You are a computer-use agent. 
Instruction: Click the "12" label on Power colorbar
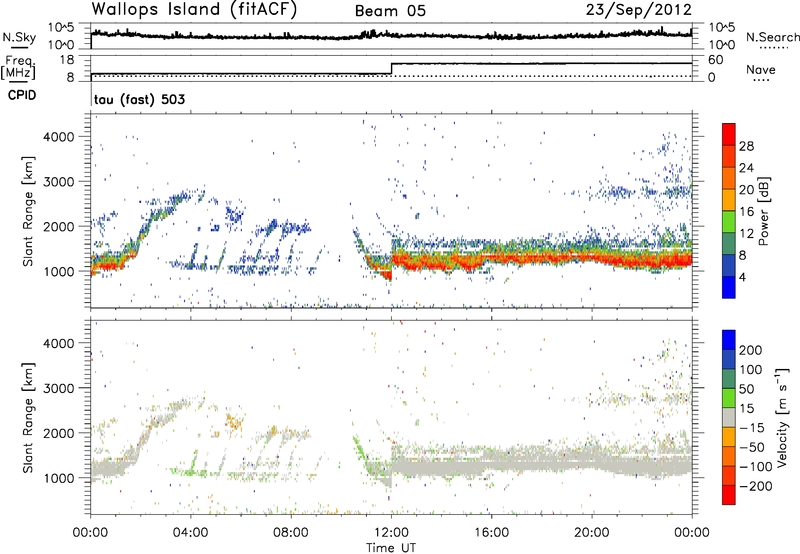[x=746, y=233]
